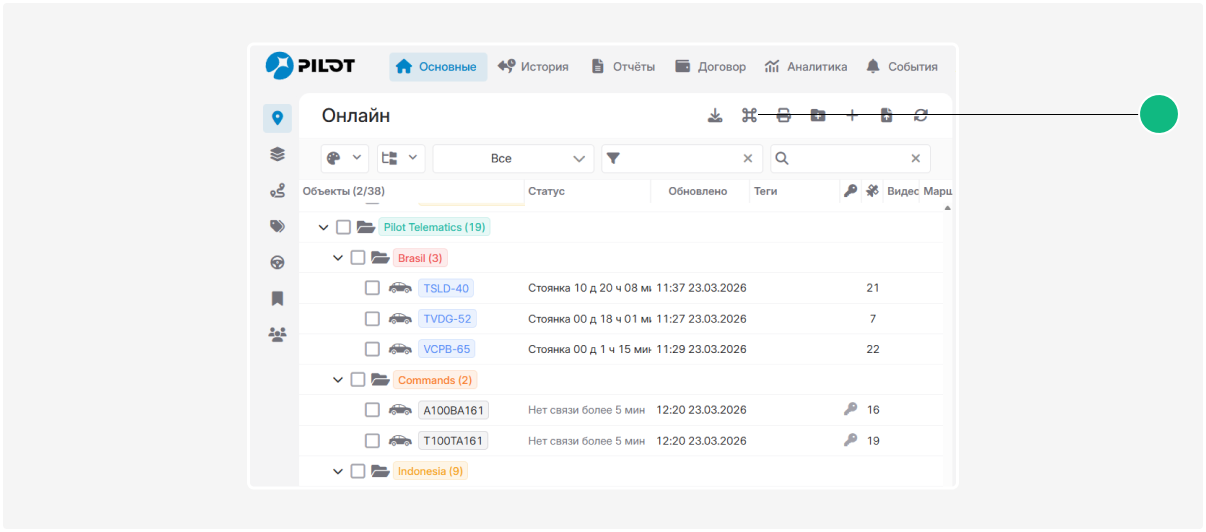
Task: Click the print icon in the toolbar
Action: coord(784,116)
